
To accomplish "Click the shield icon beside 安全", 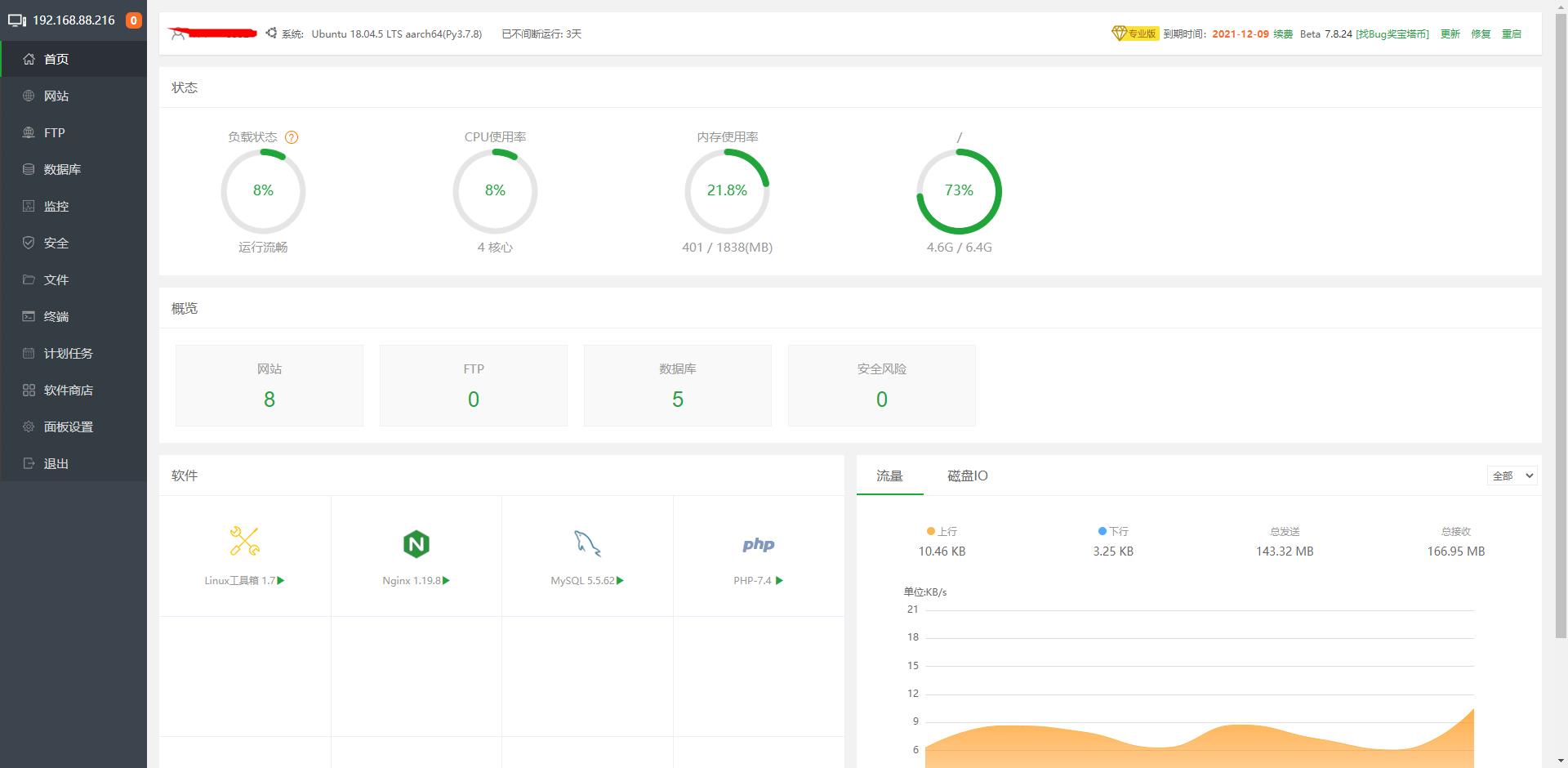I will [29, 243].
